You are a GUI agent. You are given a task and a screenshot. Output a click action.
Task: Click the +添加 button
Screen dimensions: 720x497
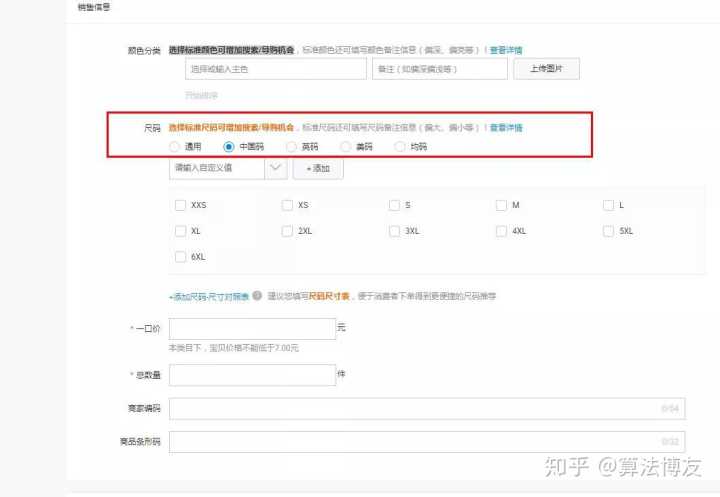click(x=318, y=168)
